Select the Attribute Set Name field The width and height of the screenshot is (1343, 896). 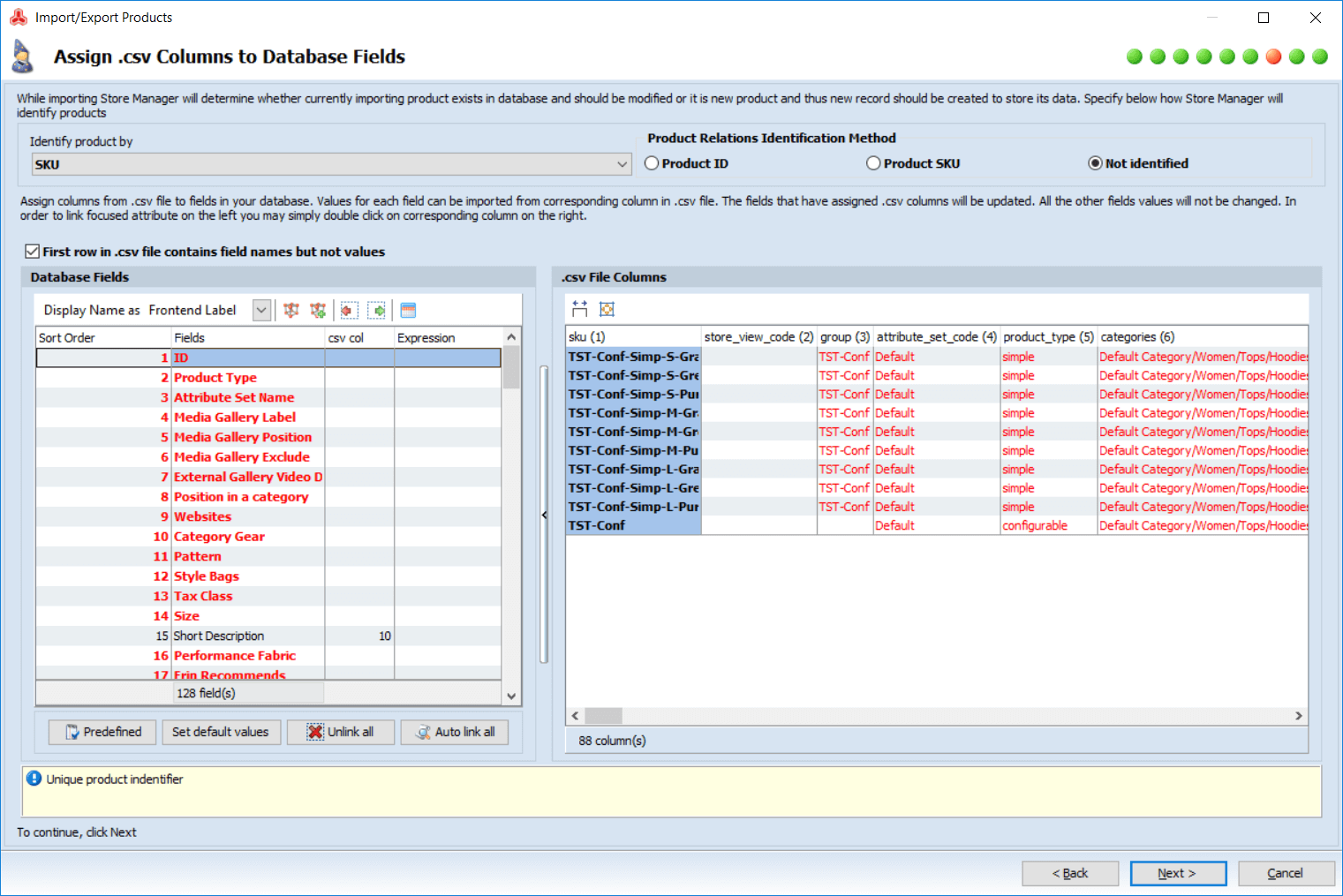pyautogui.click(x=268, y=397)
